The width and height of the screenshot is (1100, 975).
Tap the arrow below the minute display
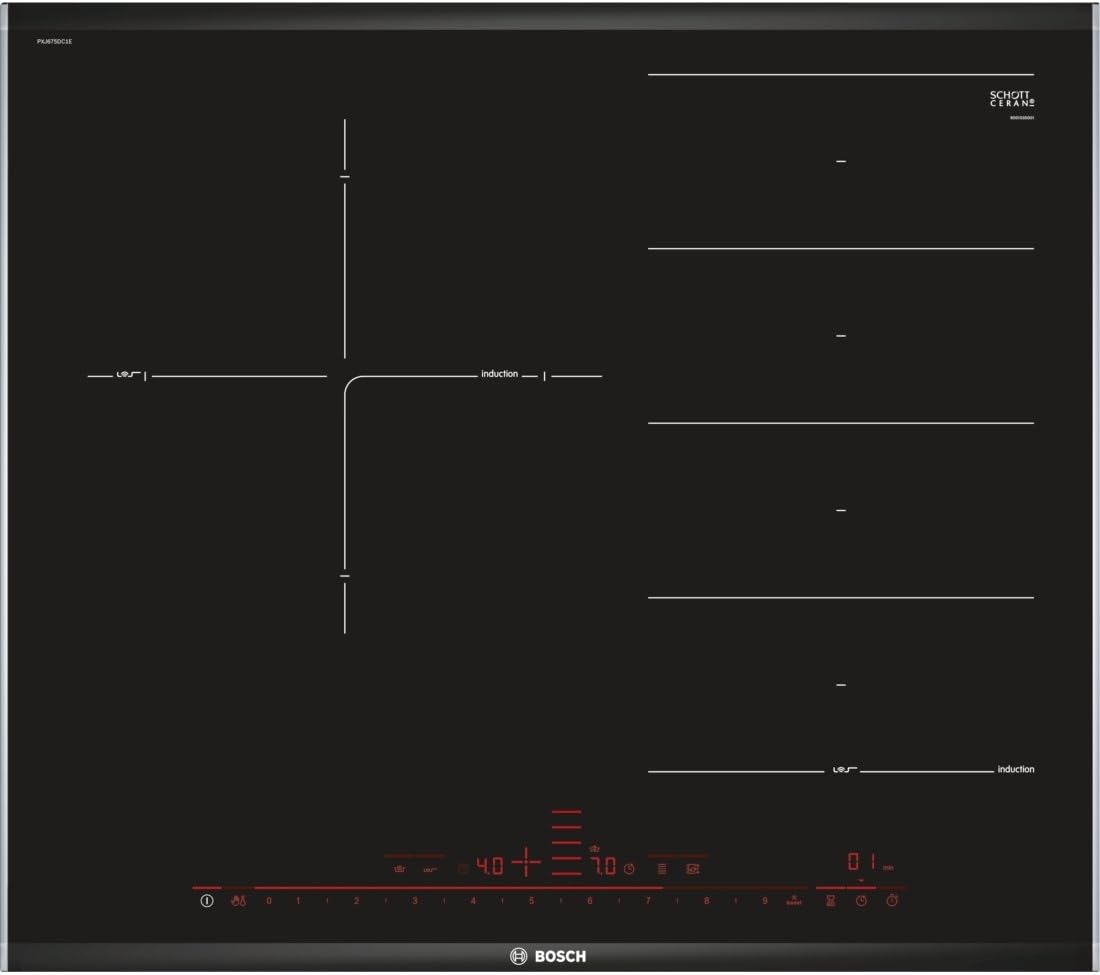860,880
